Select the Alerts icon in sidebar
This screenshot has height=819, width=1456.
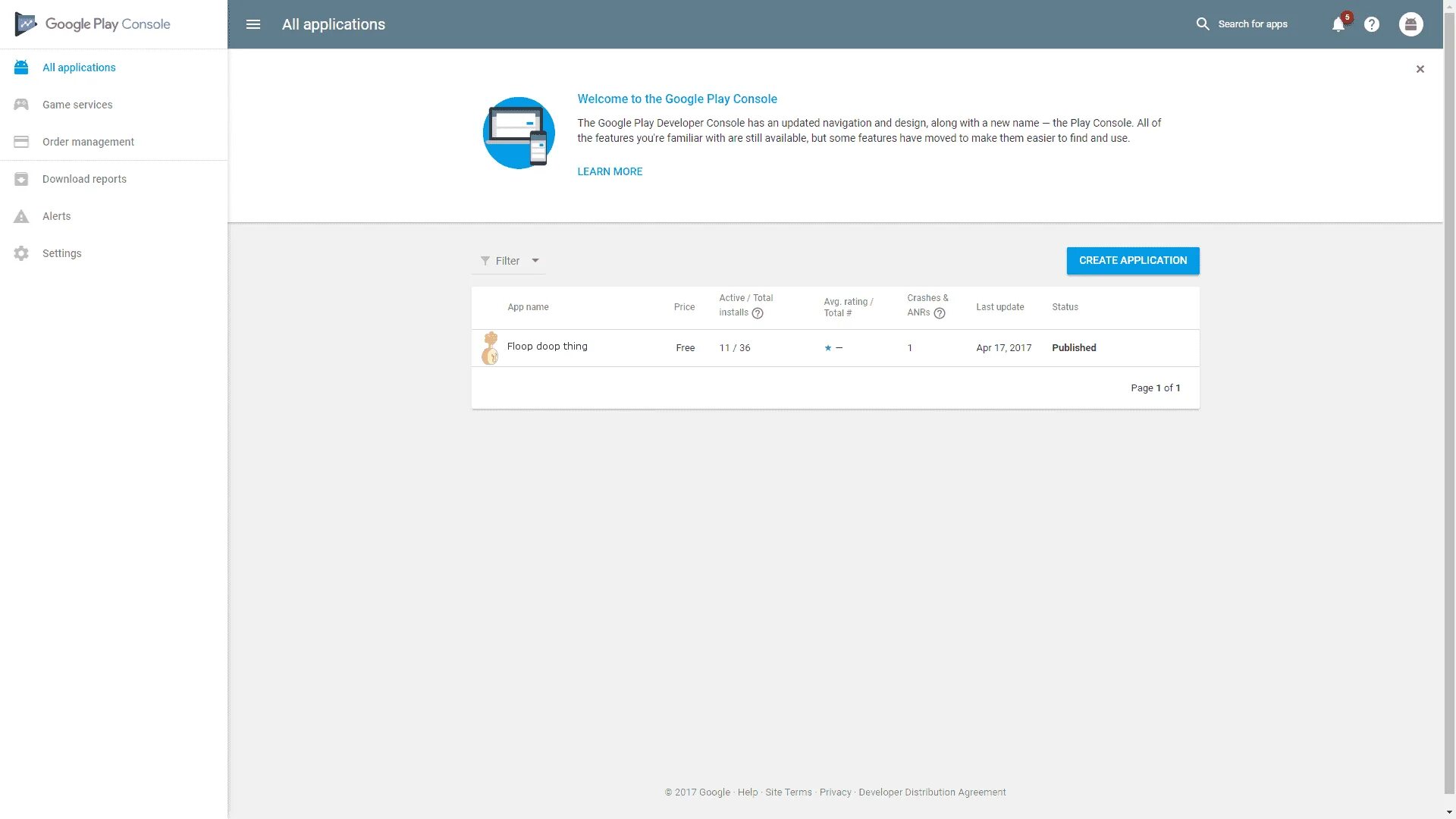click(21, 216)
